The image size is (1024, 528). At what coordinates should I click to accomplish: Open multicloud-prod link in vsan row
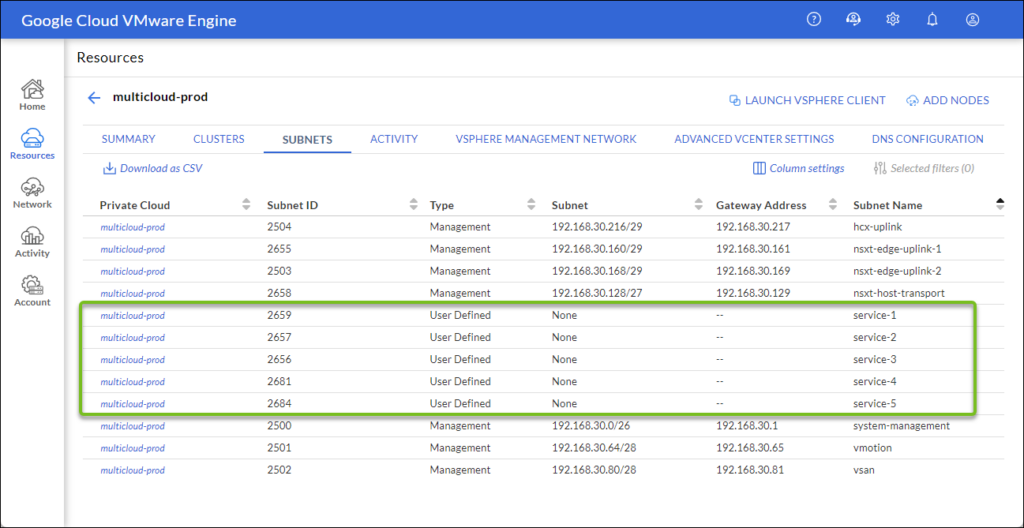[x=133, y=470]
